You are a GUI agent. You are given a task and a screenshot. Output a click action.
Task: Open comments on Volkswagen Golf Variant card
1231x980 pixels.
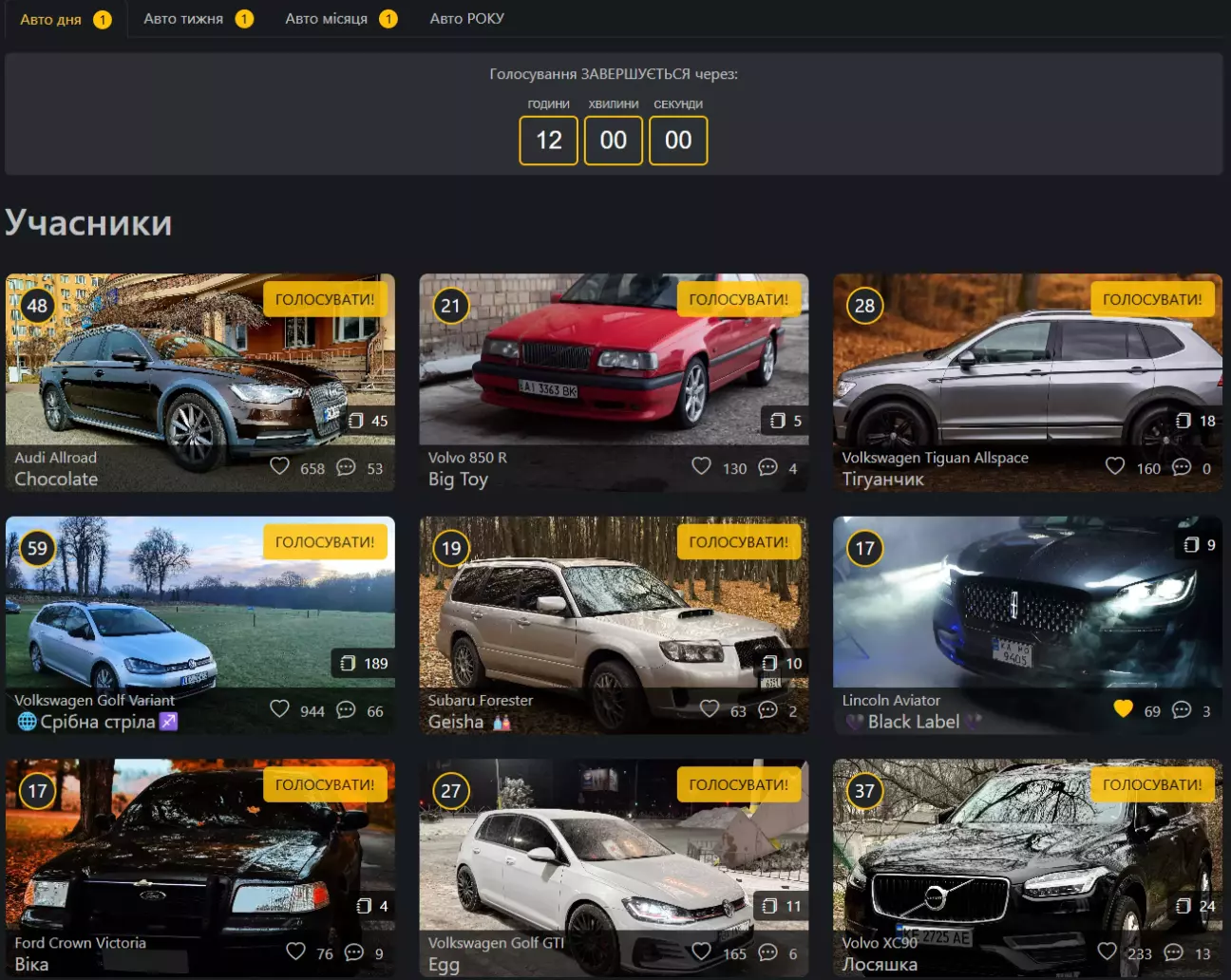(x=347, y=710)
